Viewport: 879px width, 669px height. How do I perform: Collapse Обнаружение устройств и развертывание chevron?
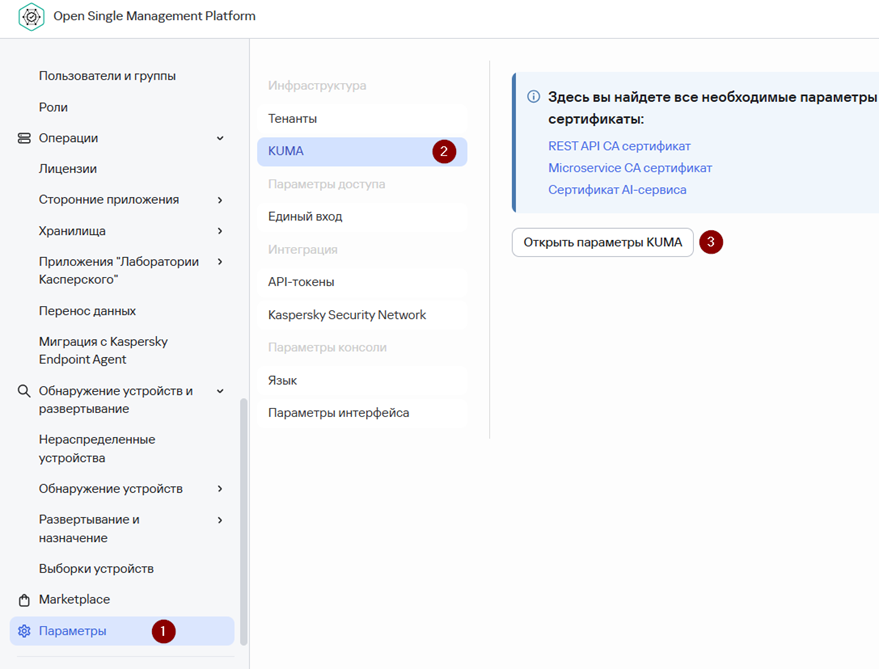point(220,391)
